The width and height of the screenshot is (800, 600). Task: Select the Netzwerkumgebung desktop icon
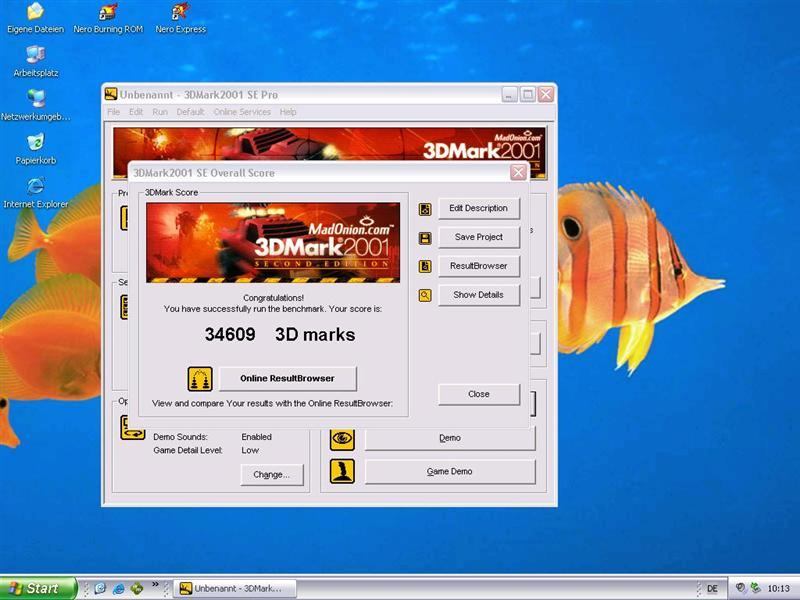36,105
